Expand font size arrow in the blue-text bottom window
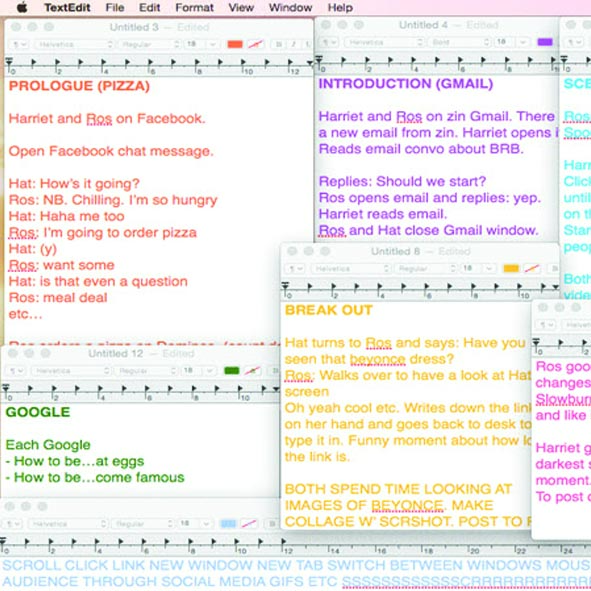 click(206, 524)
